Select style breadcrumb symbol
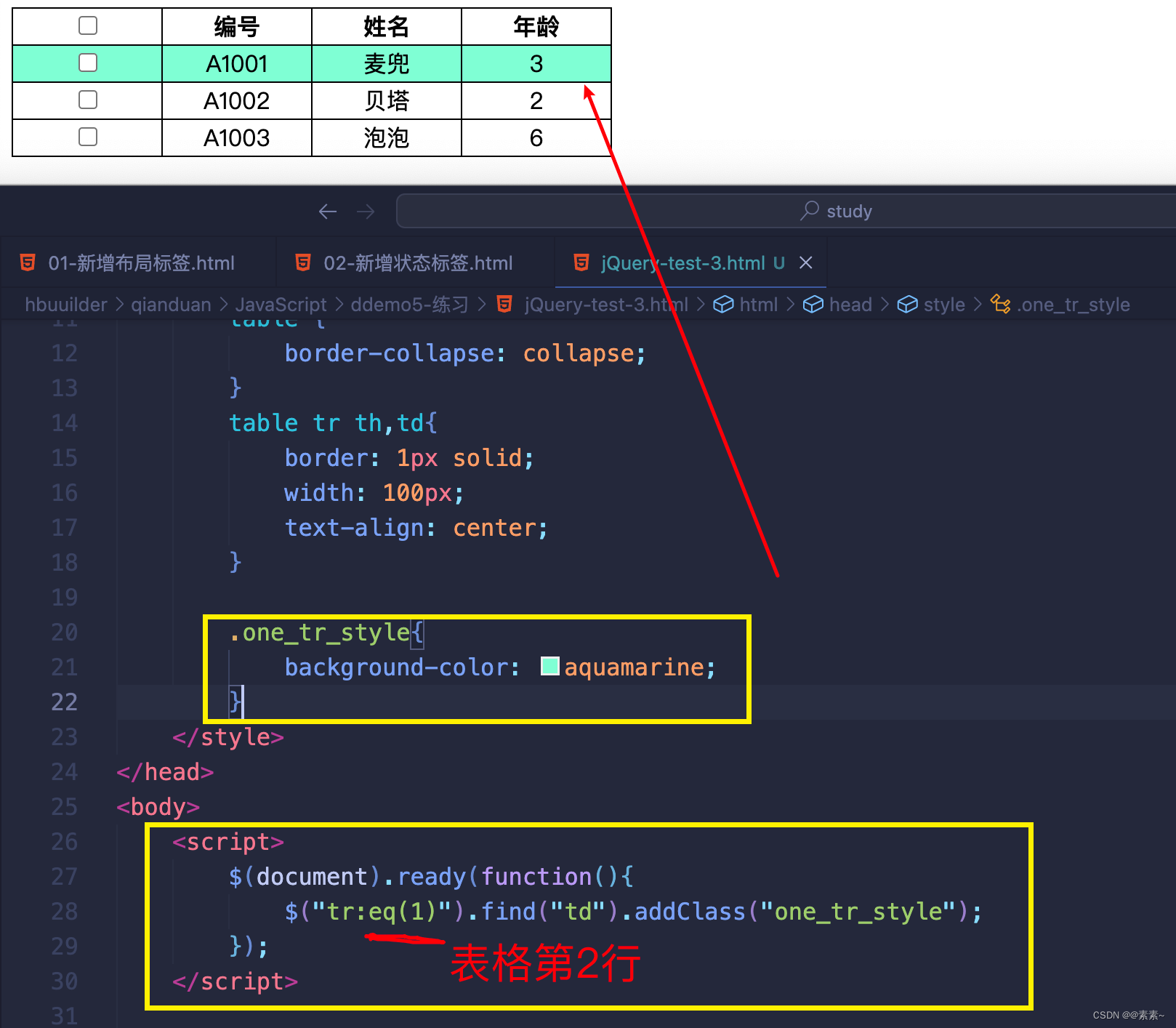Viewport: 1176px width, 1028px height. point(944,305)
